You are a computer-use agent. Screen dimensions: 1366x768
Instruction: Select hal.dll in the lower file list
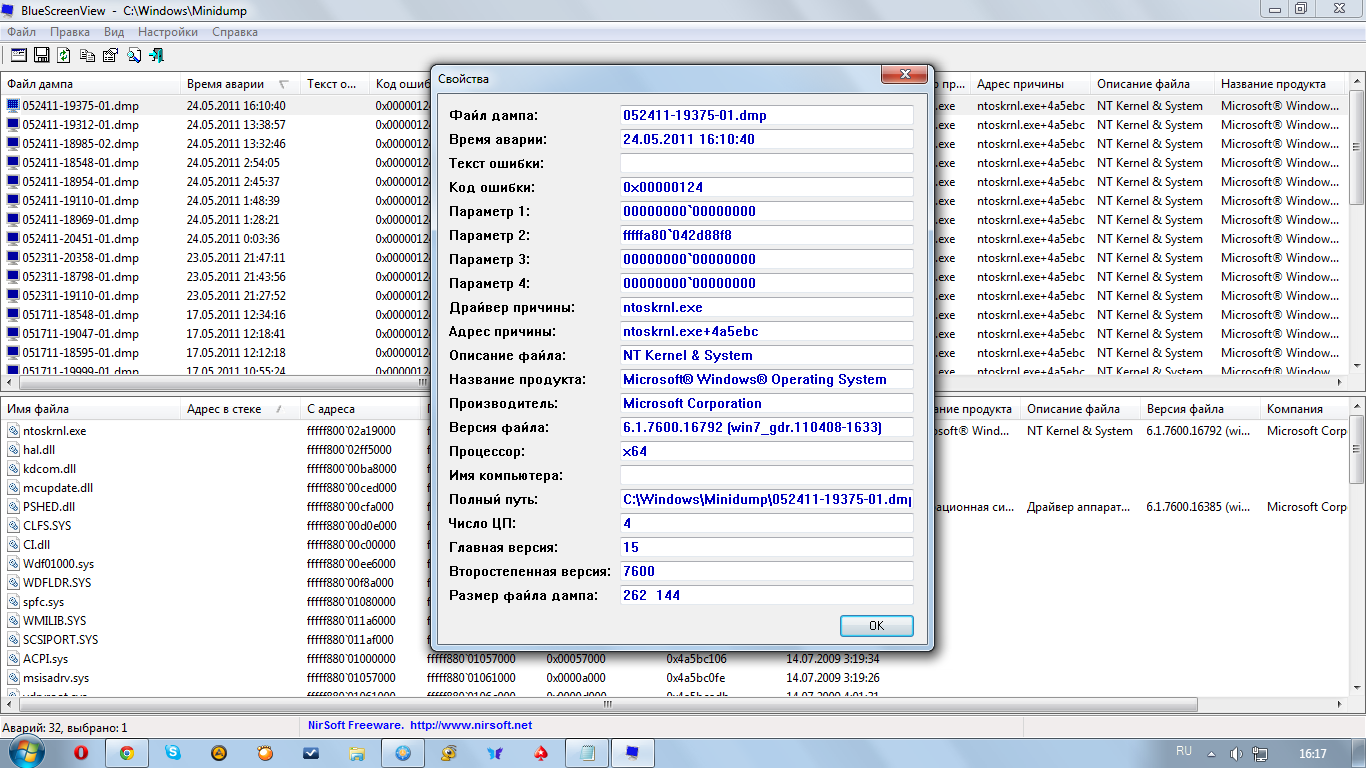[x=39, y=450]
